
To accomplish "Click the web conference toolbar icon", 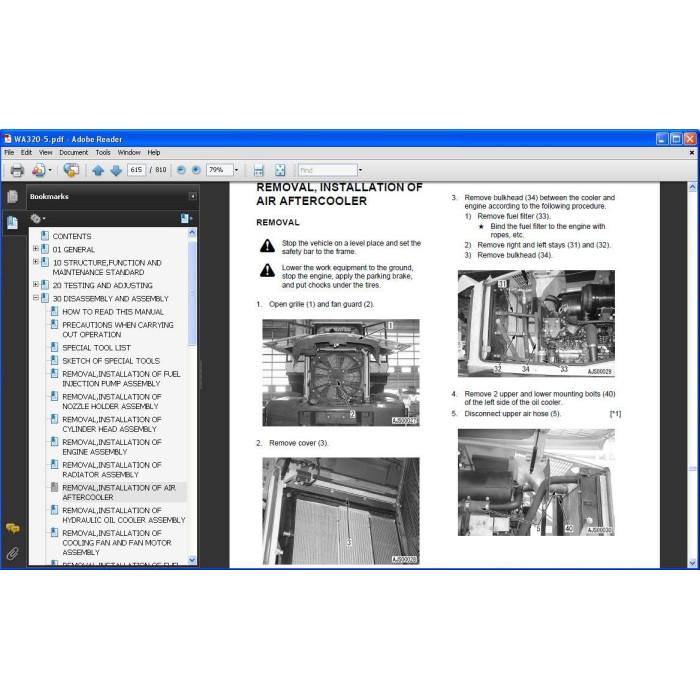I will click(71, 170).
